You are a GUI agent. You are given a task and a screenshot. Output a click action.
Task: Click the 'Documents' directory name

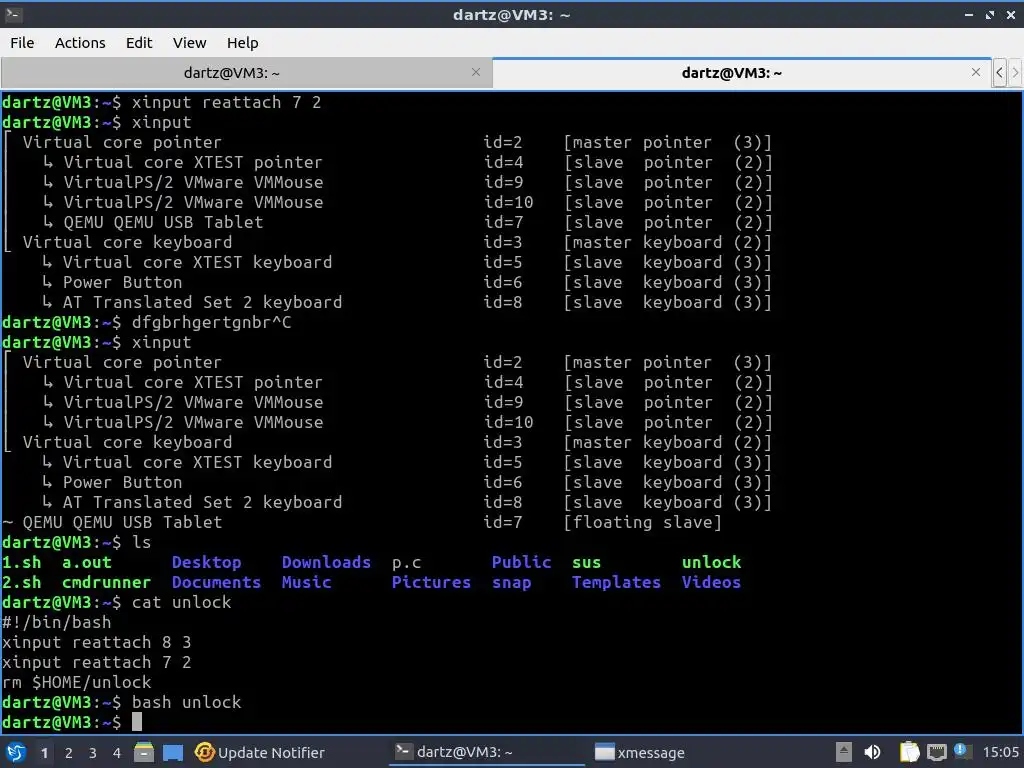pos(216,582)
